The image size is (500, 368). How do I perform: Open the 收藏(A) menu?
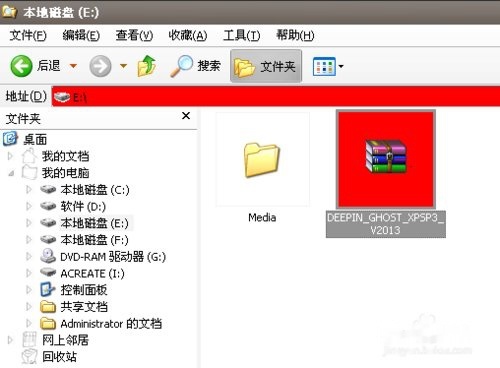tap(188, 35)
